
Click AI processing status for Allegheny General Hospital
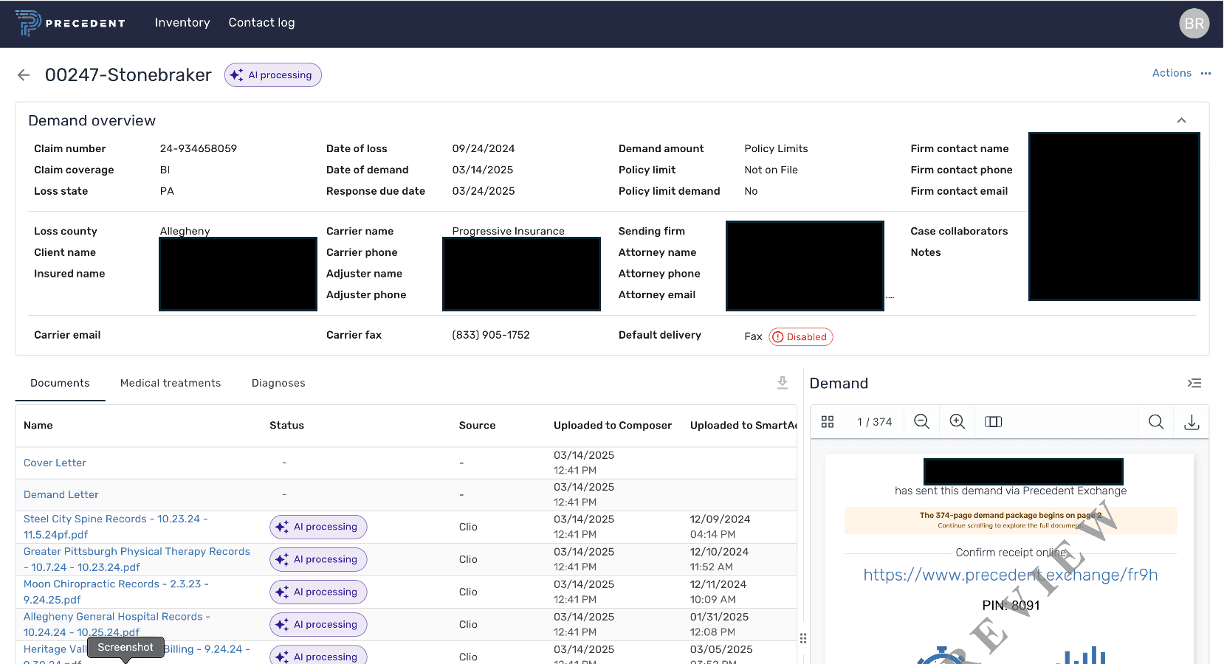[x=318, y=624]
